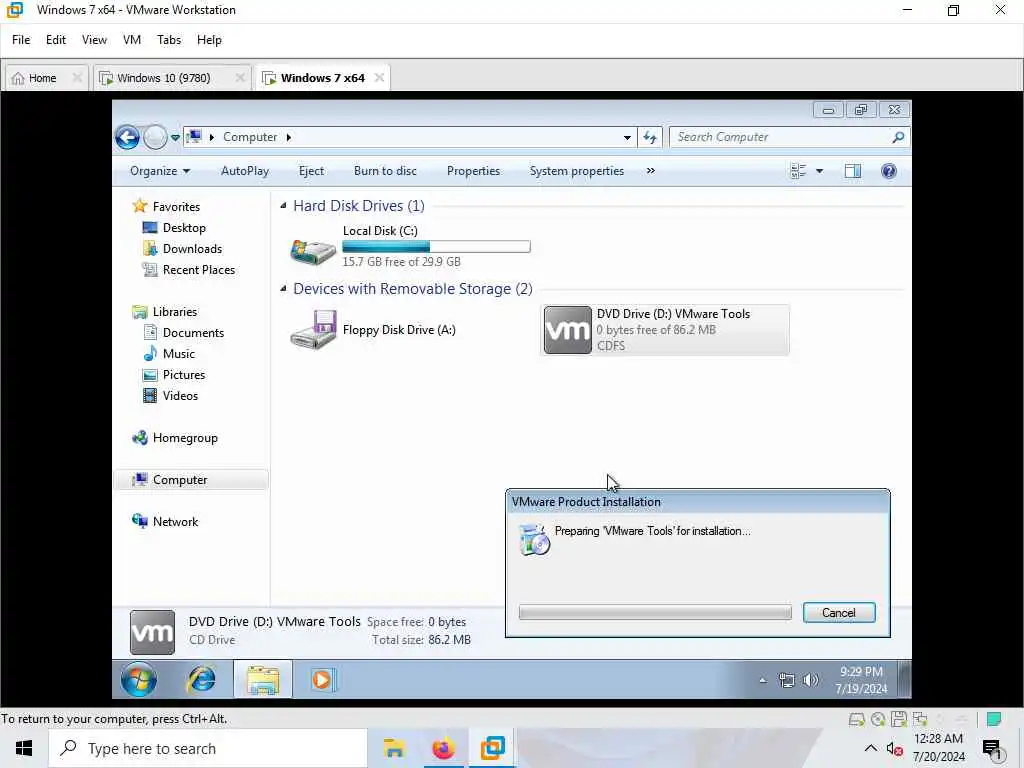Viewport: 1024px width, 768px height.
Task: Open the Edit menu
Action: point(56,40)
